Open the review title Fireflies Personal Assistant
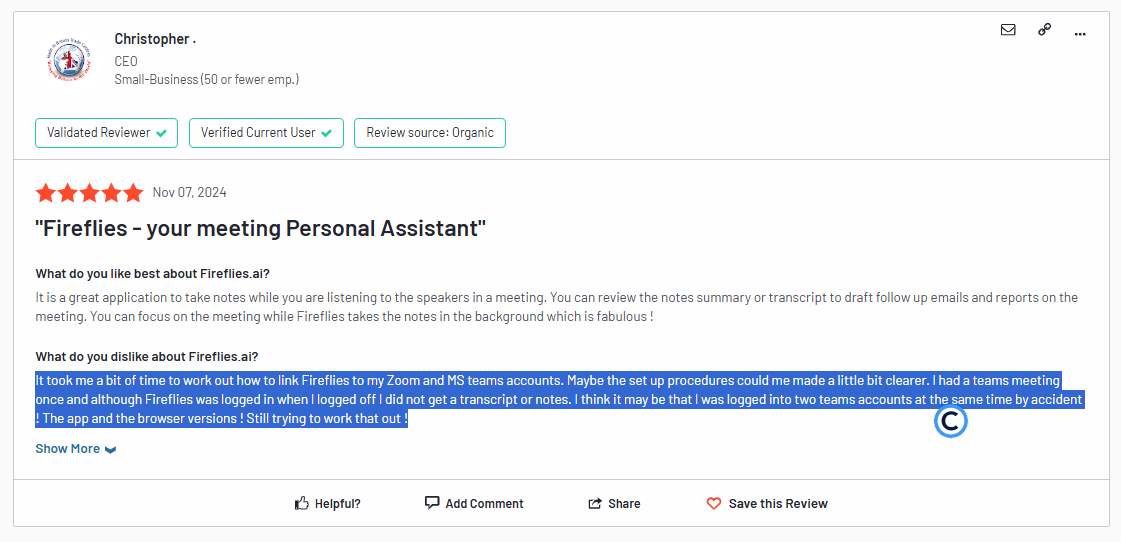This screenshot has width=1121, height=542. (x=261, y=229)
